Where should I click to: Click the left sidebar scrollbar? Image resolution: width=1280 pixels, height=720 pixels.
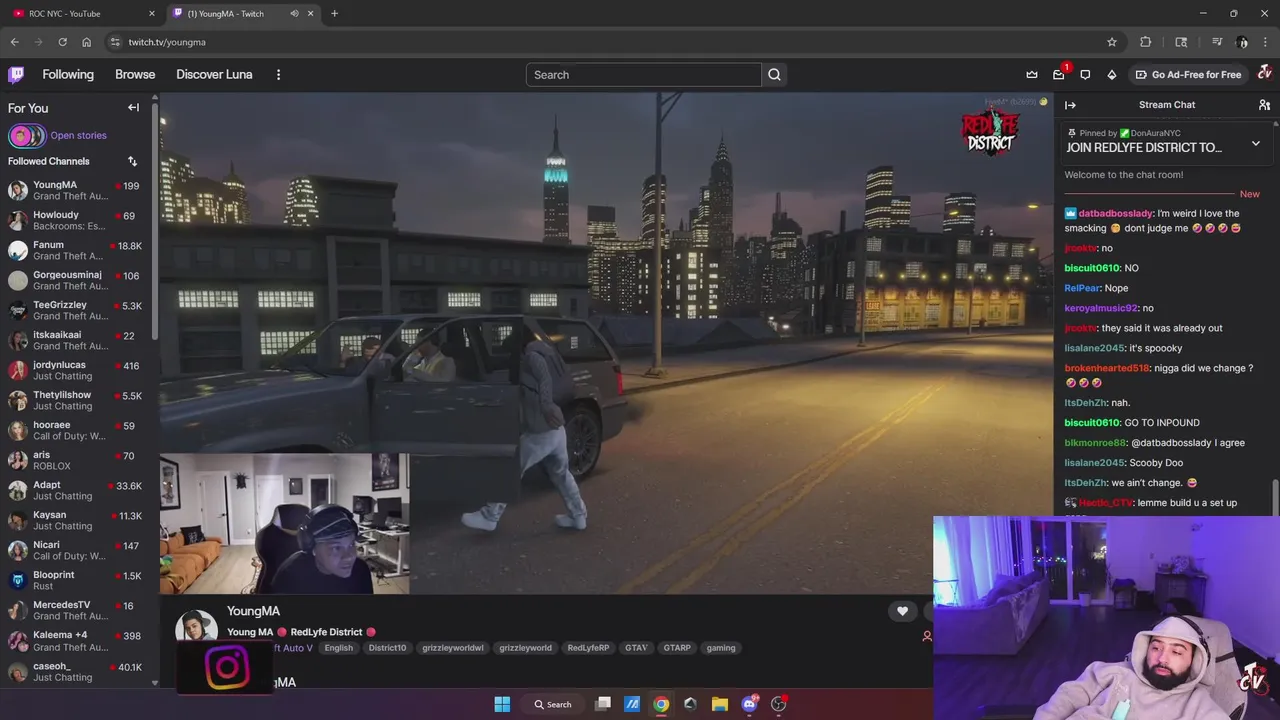tap(155, 220)
